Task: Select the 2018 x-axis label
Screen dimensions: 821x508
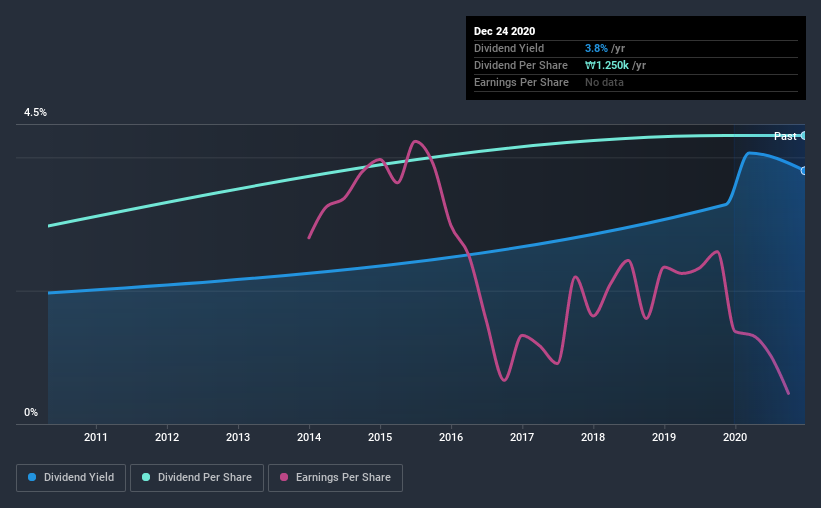Action: pos(593,437)
